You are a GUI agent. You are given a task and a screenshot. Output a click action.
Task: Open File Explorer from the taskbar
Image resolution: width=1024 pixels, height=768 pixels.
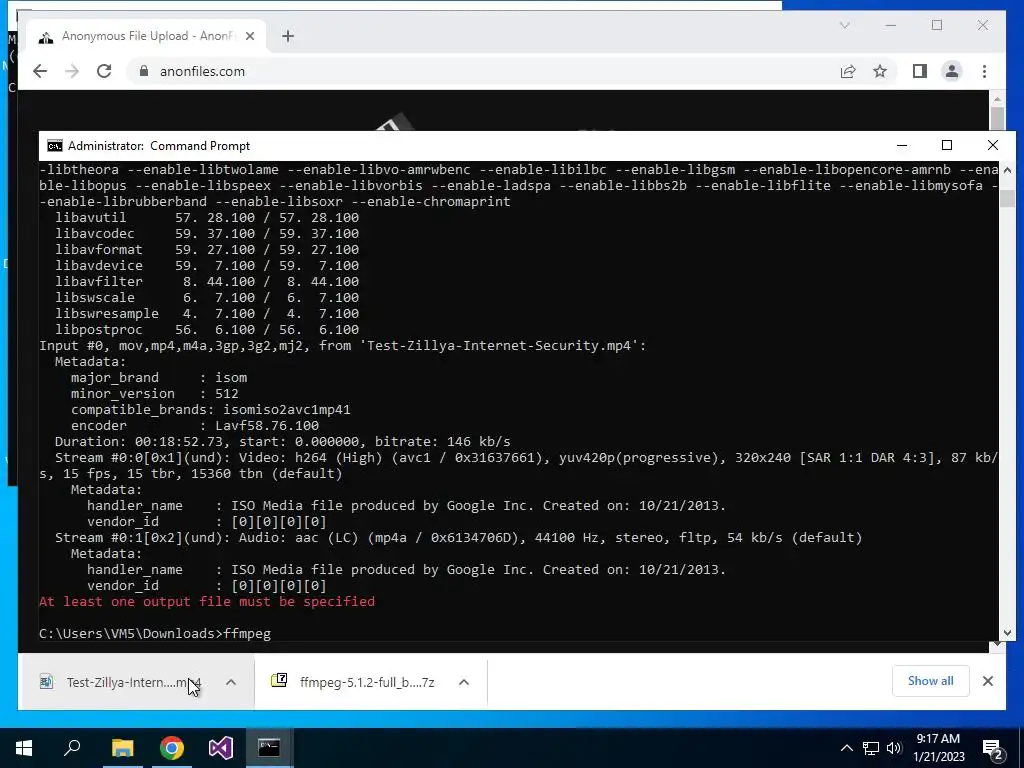pos(122,748)
